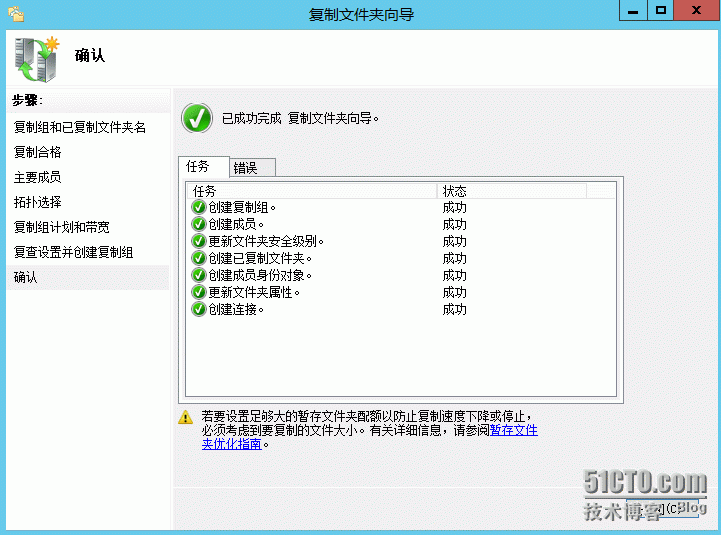721x535 pixels.
Task: Select step 复查设置并创建复制组
Action: pos(74,252)
